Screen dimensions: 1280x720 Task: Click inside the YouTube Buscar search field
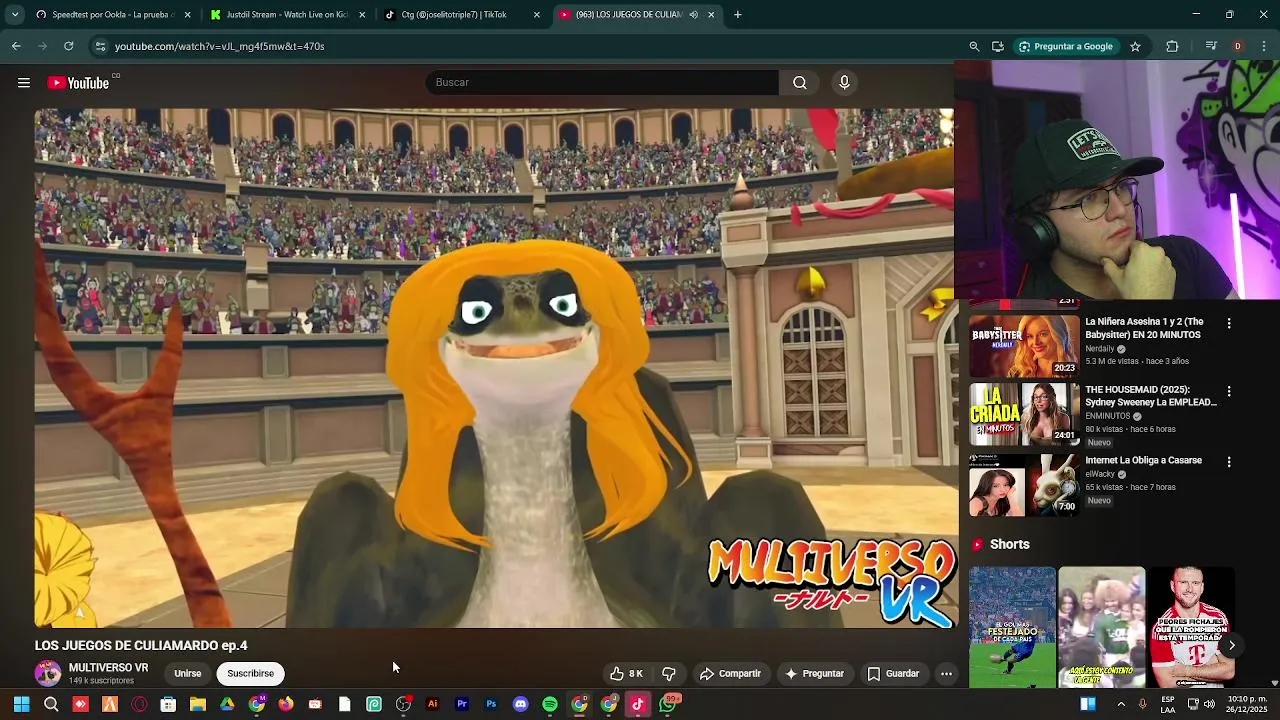(x=602, y=82)
